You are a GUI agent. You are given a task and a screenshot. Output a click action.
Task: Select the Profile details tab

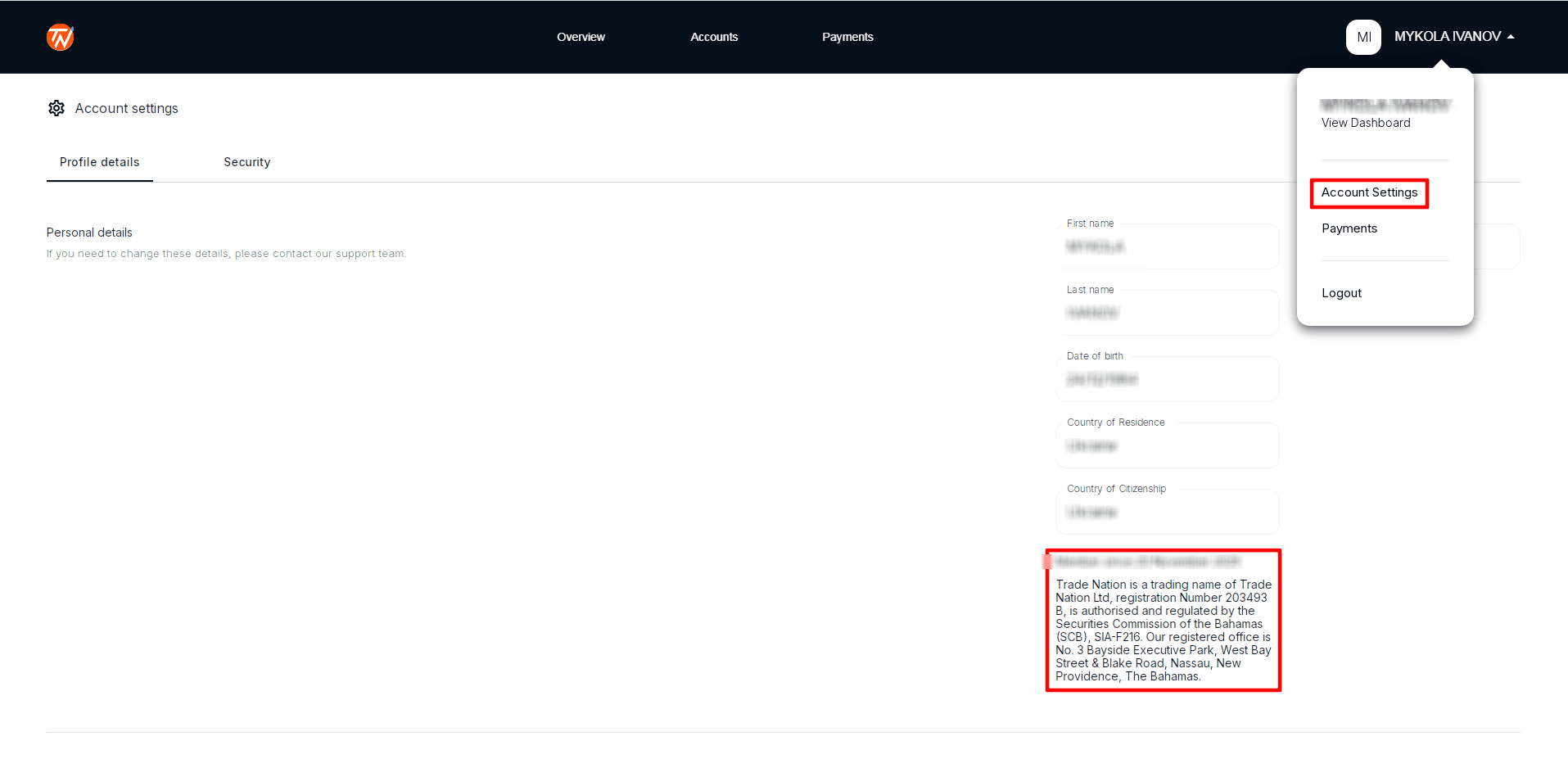(x=100, y=162)
